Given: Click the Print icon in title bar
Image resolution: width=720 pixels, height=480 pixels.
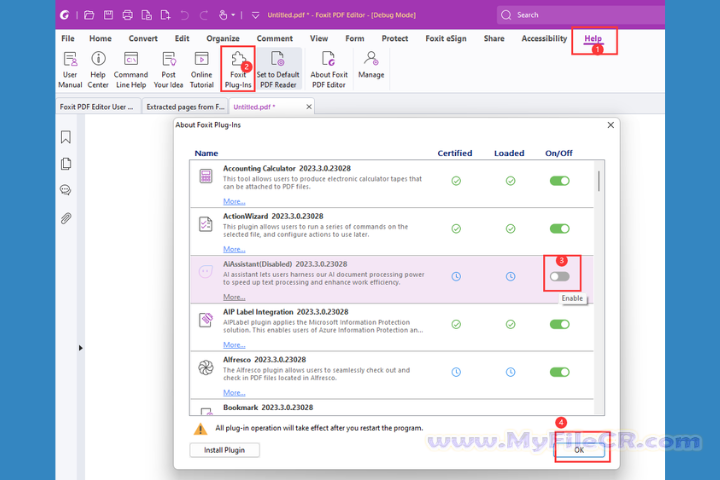Looking at the screenshot, I should [128, 15].
